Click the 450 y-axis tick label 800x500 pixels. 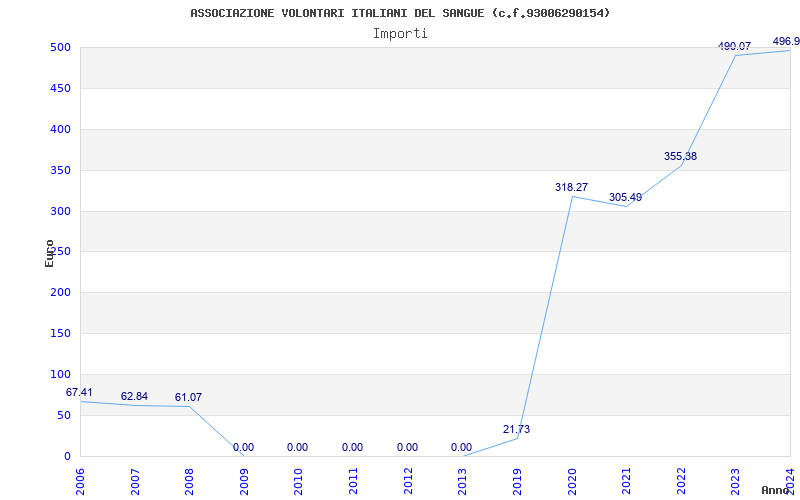point(60,88)
